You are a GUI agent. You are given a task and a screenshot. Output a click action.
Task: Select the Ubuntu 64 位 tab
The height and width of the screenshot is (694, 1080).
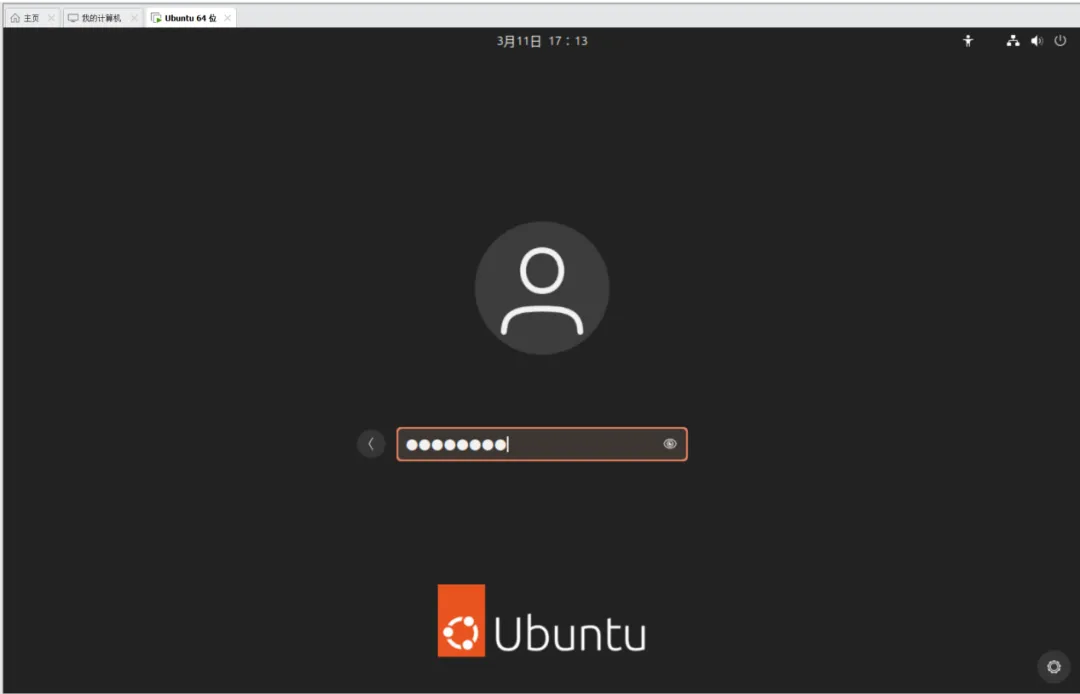click(x=191, y=18)
